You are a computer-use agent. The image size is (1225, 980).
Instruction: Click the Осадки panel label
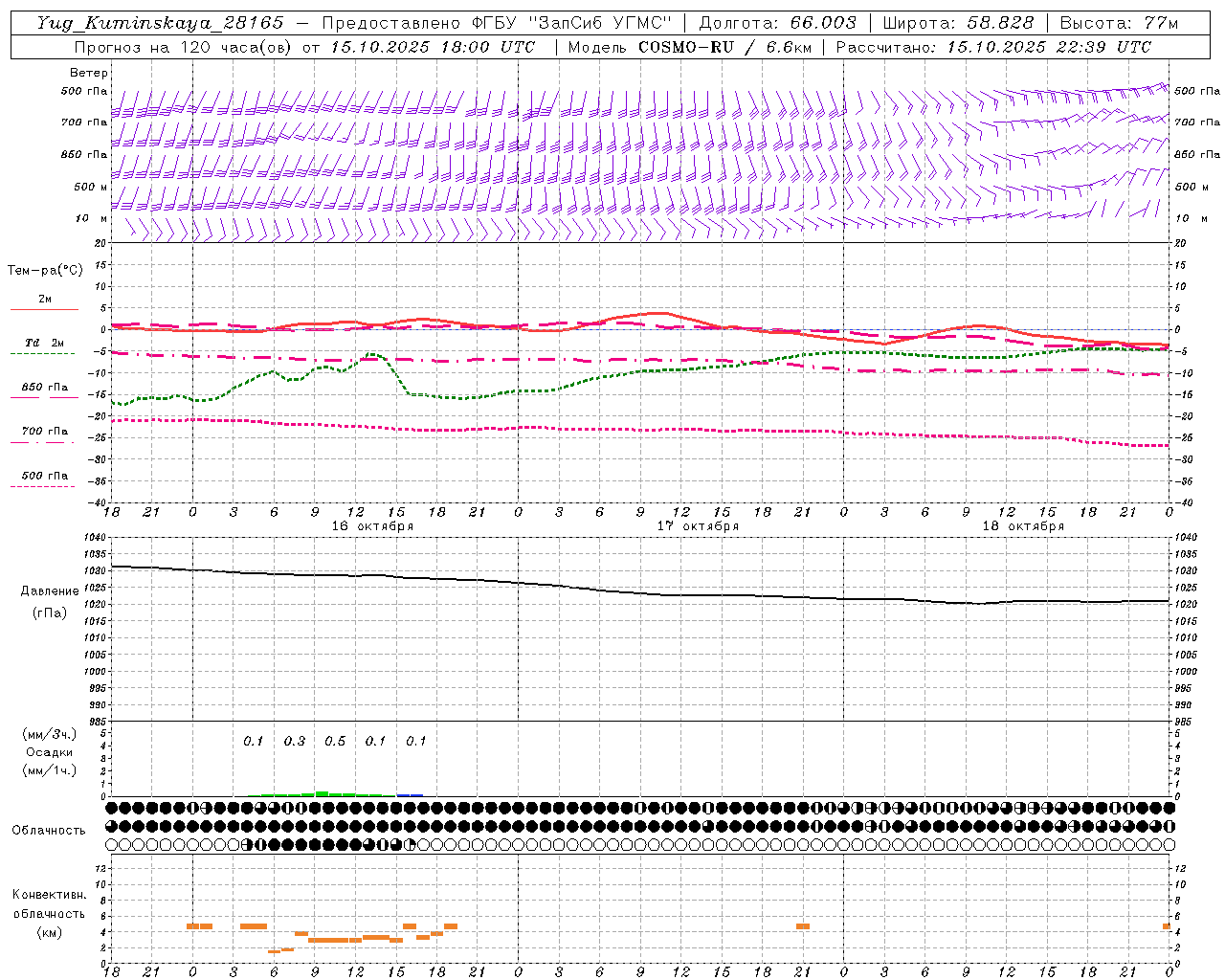click(50, 752)
